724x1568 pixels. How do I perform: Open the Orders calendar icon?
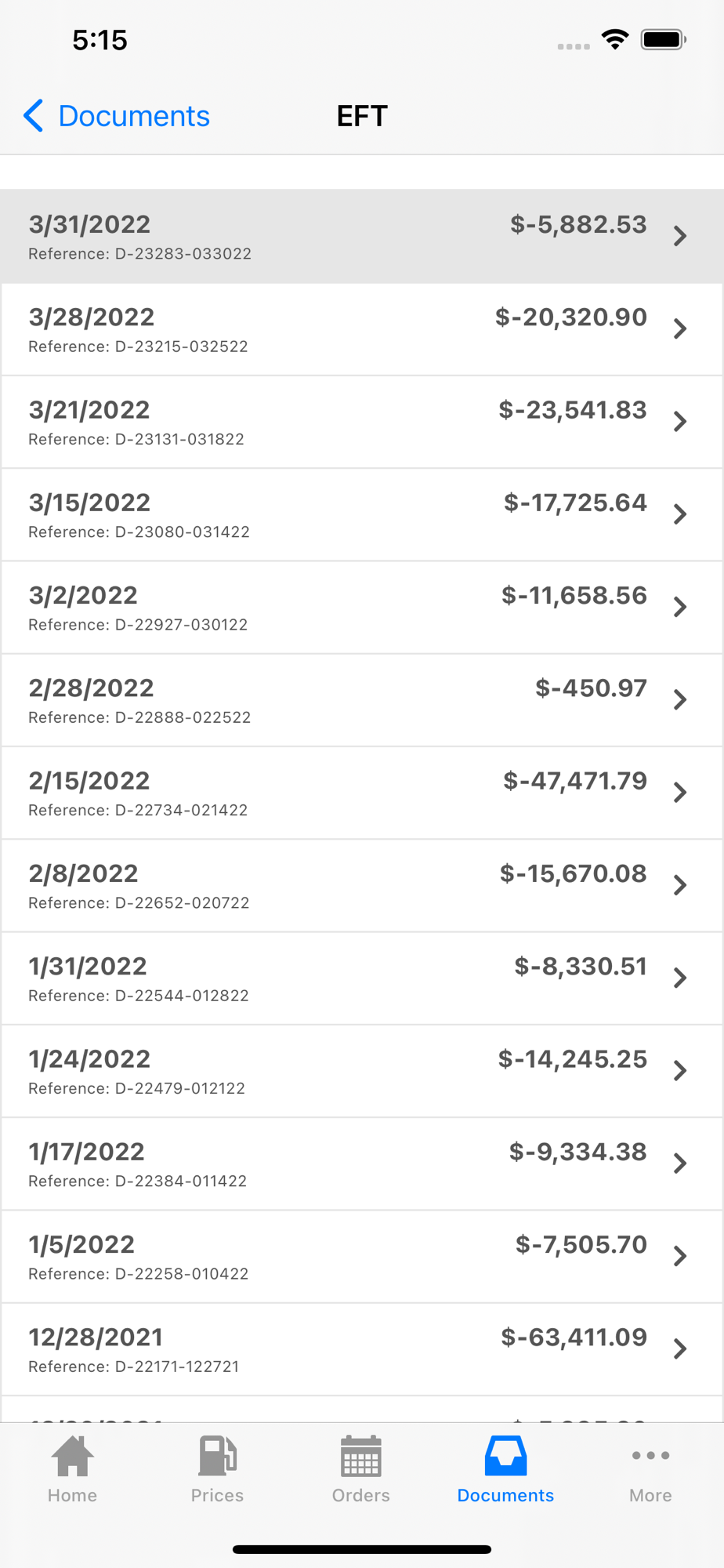360,1457
